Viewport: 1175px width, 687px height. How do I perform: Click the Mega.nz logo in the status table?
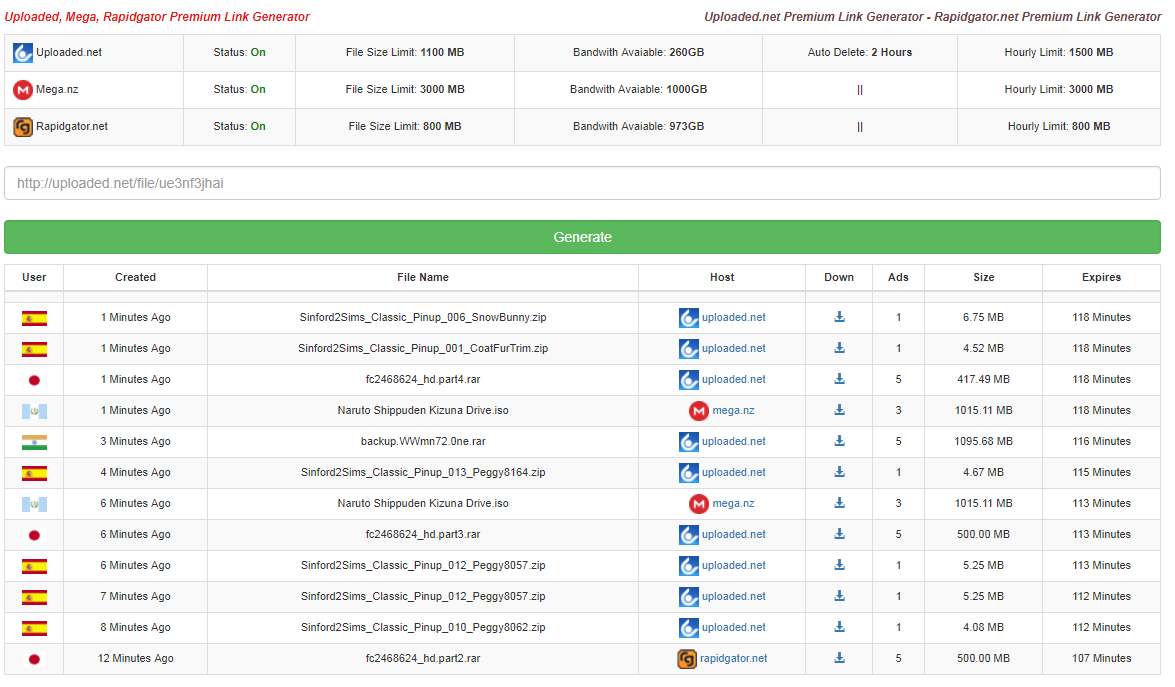point(23,90)
